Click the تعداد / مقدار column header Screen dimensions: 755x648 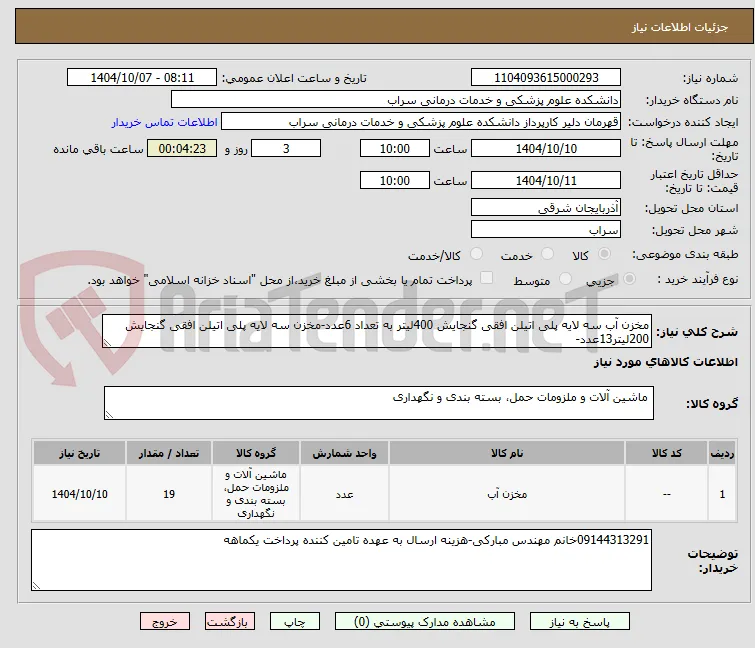coord(169,453)
